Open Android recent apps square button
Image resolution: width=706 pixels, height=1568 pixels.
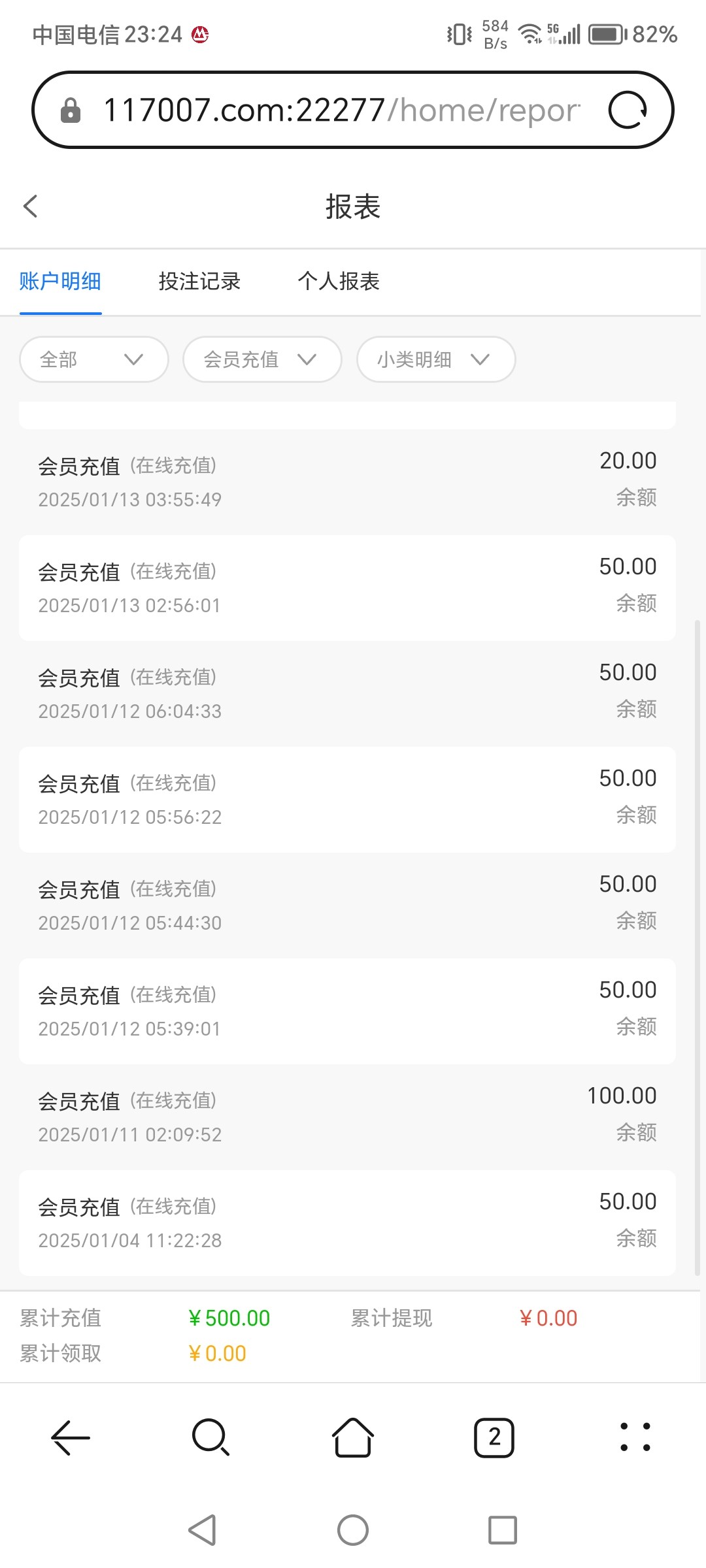(x=502, y=1530)
